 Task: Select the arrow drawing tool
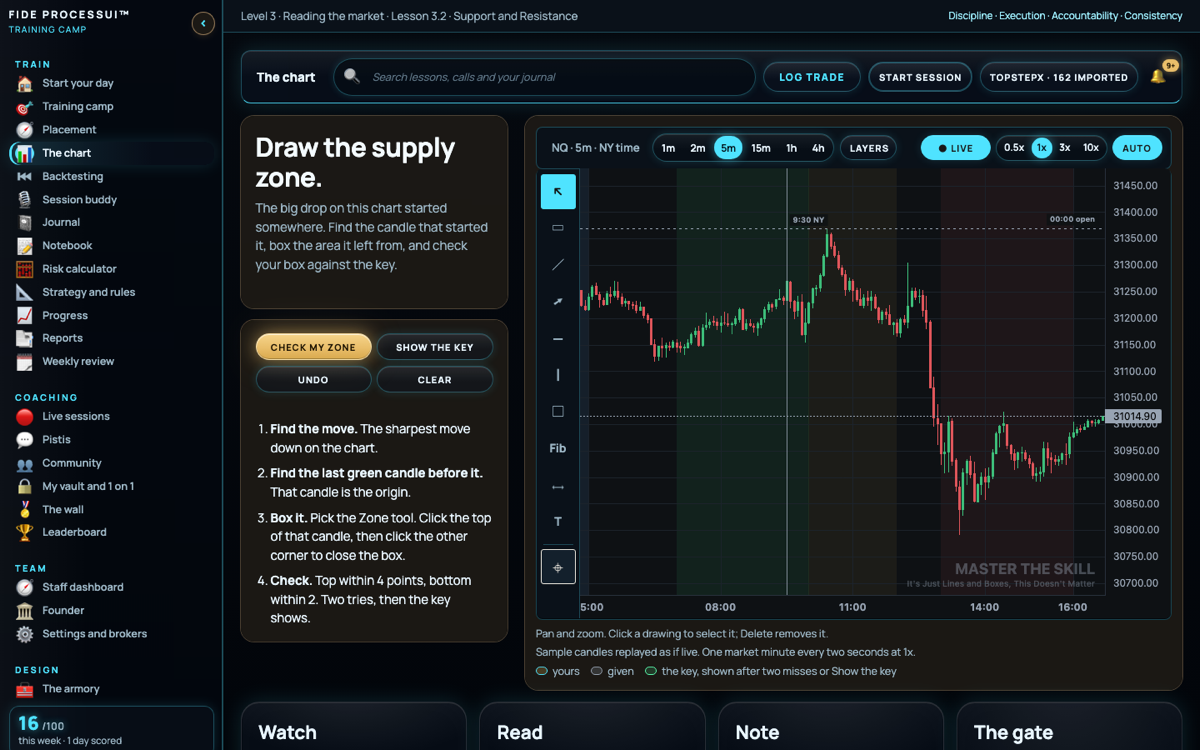[558, 301]
